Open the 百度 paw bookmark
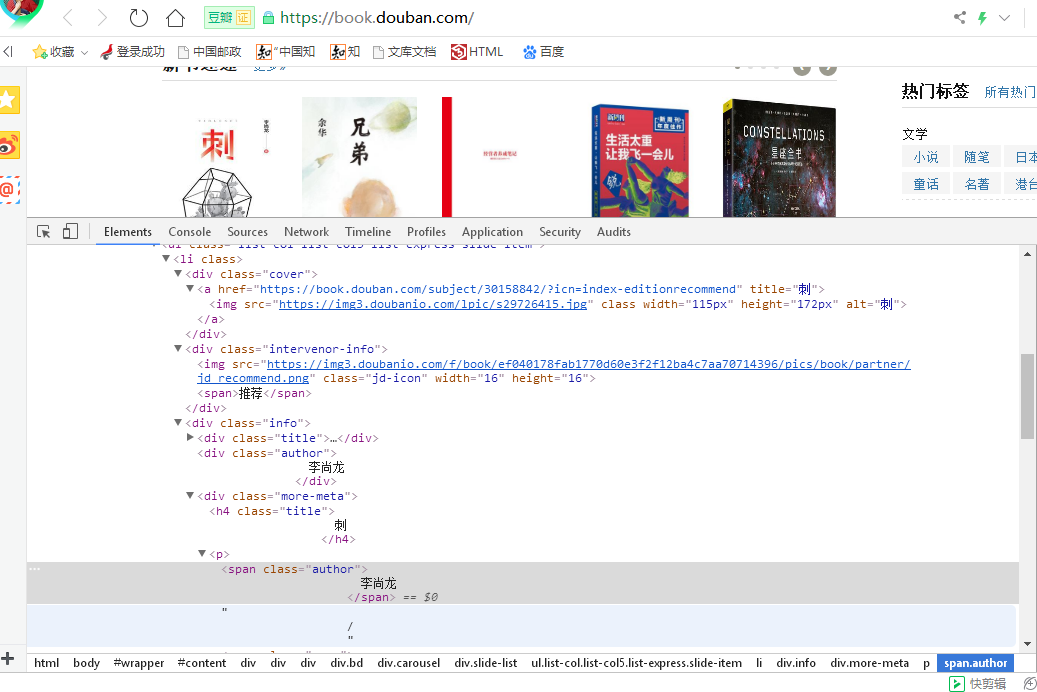The height and width of the screenshot is (692, 1037). click(x=543, y=52)
